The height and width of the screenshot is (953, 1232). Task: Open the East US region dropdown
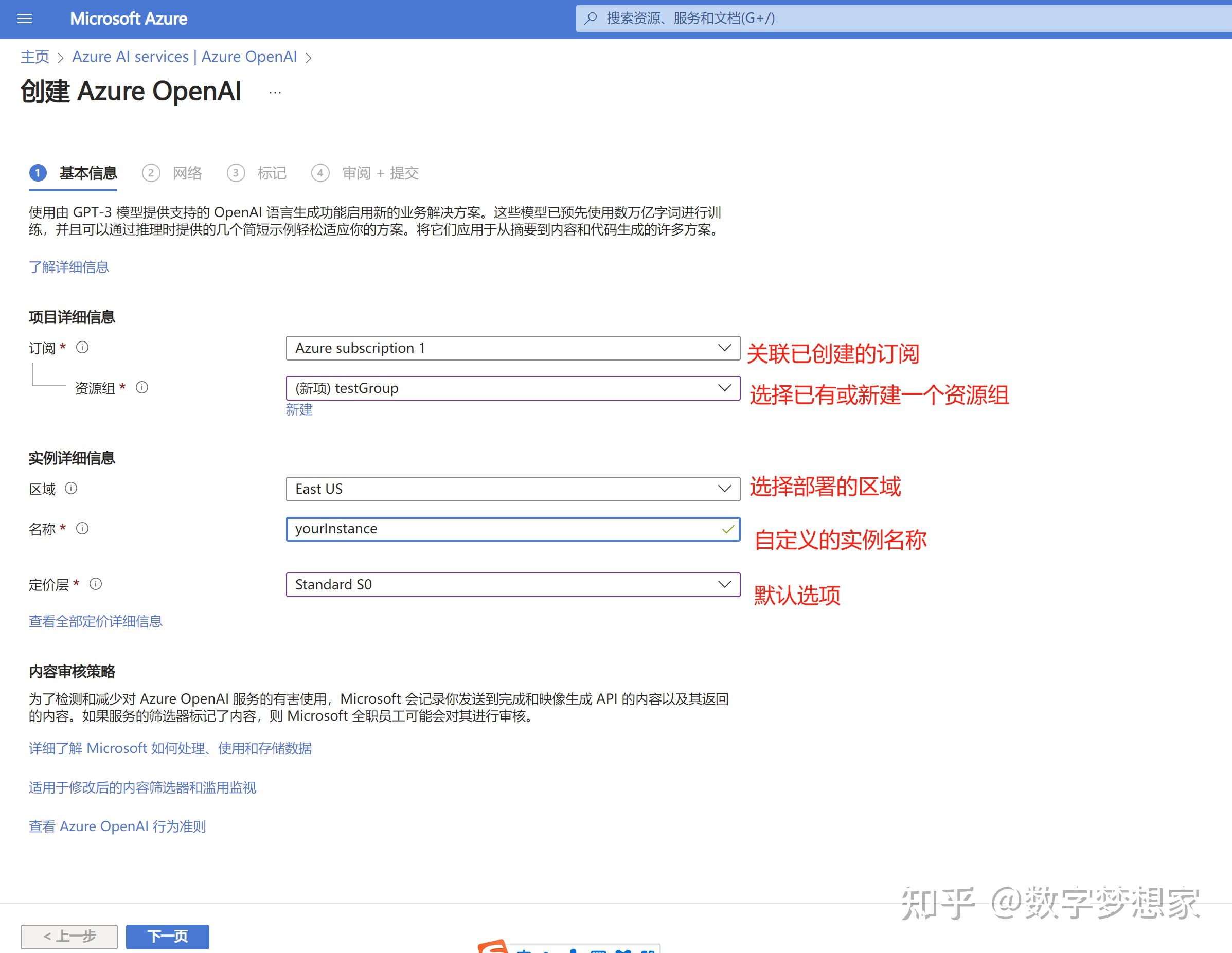pyautogui.click(x=724, y=489)
